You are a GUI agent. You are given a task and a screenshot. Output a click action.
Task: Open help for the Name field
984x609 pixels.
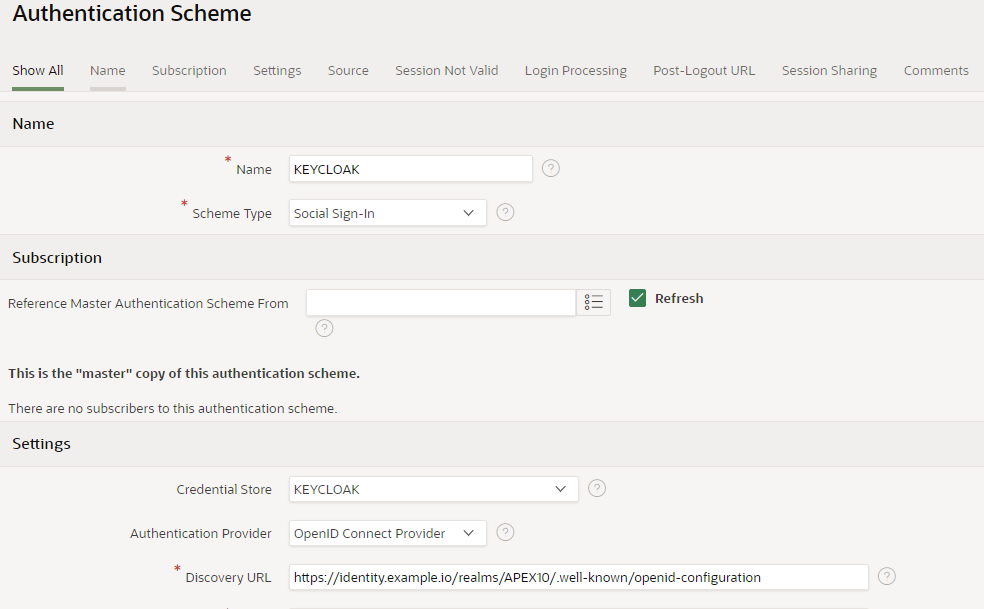(x=550, y=168)
